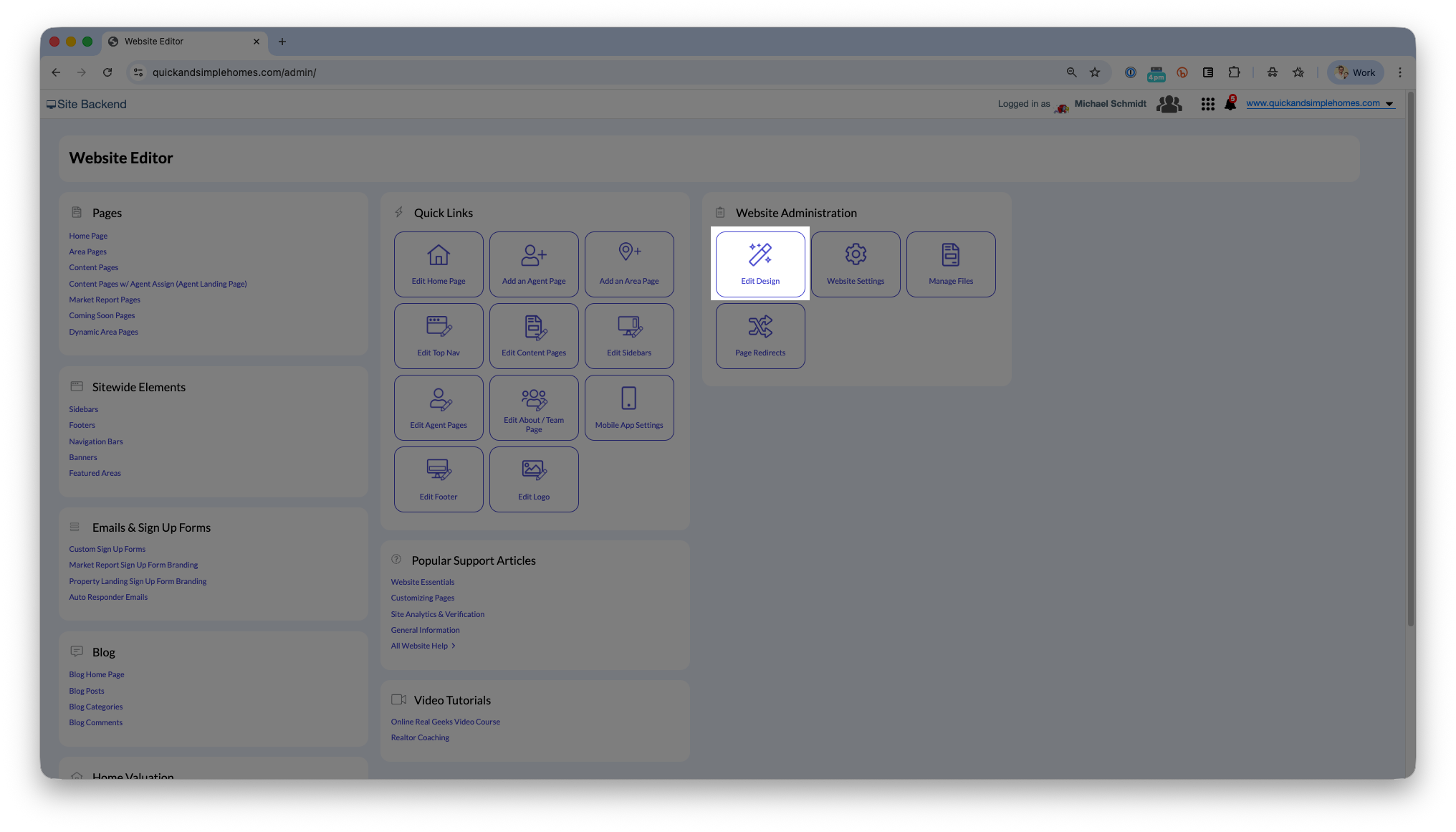Bookmark this page with the star icon
The height and width of the screenshot is (832, 1456).
pos(1095,72)
